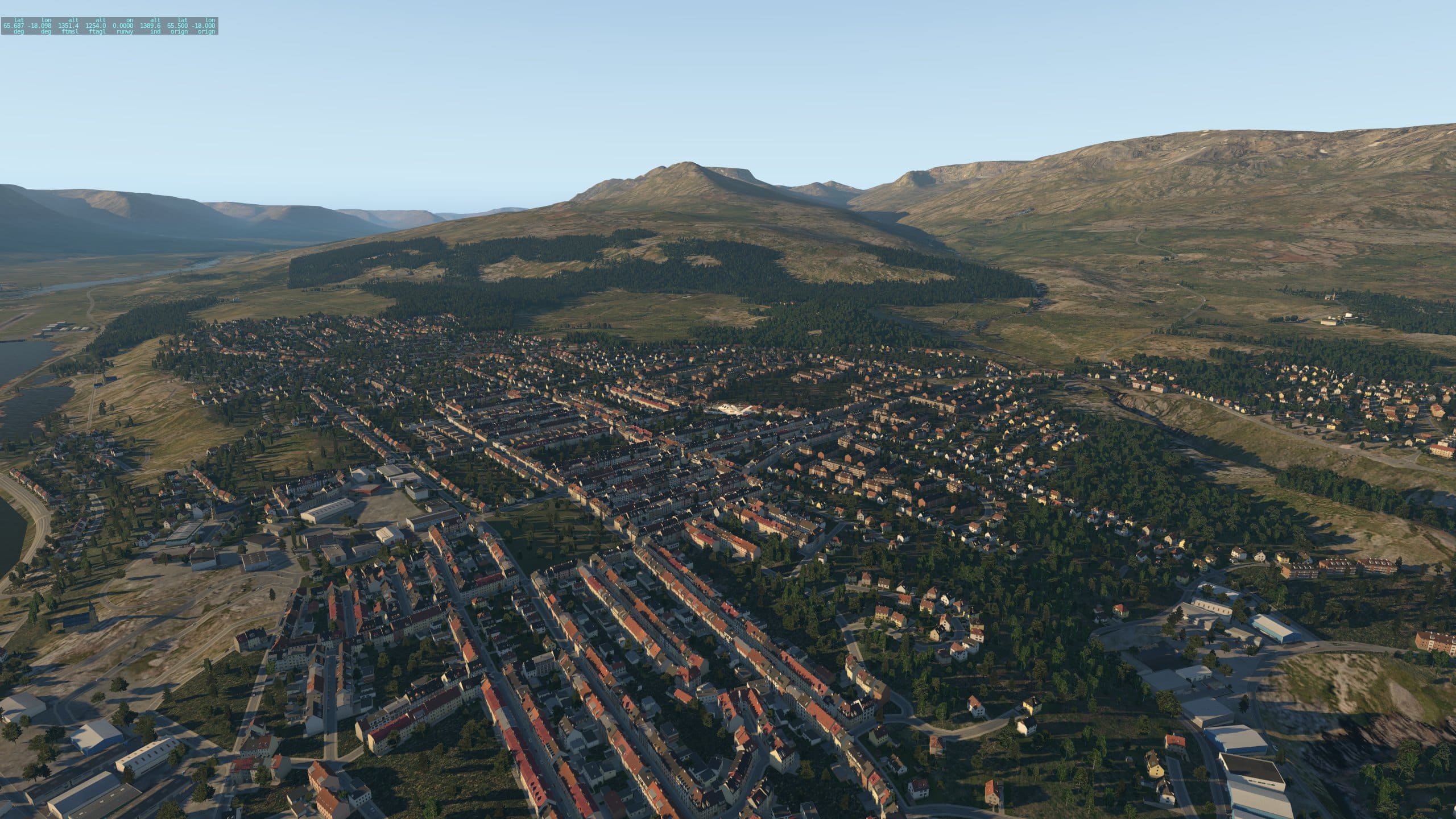Image resolution: width=1456 pixels, height=819 pixels.
Task: Click the white aircraft flying over town
Action: click(x=729, y=408)
